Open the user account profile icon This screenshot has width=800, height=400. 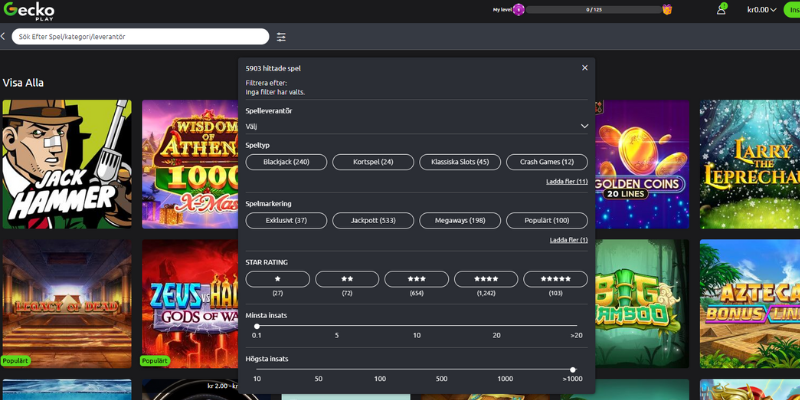point(721,9)
